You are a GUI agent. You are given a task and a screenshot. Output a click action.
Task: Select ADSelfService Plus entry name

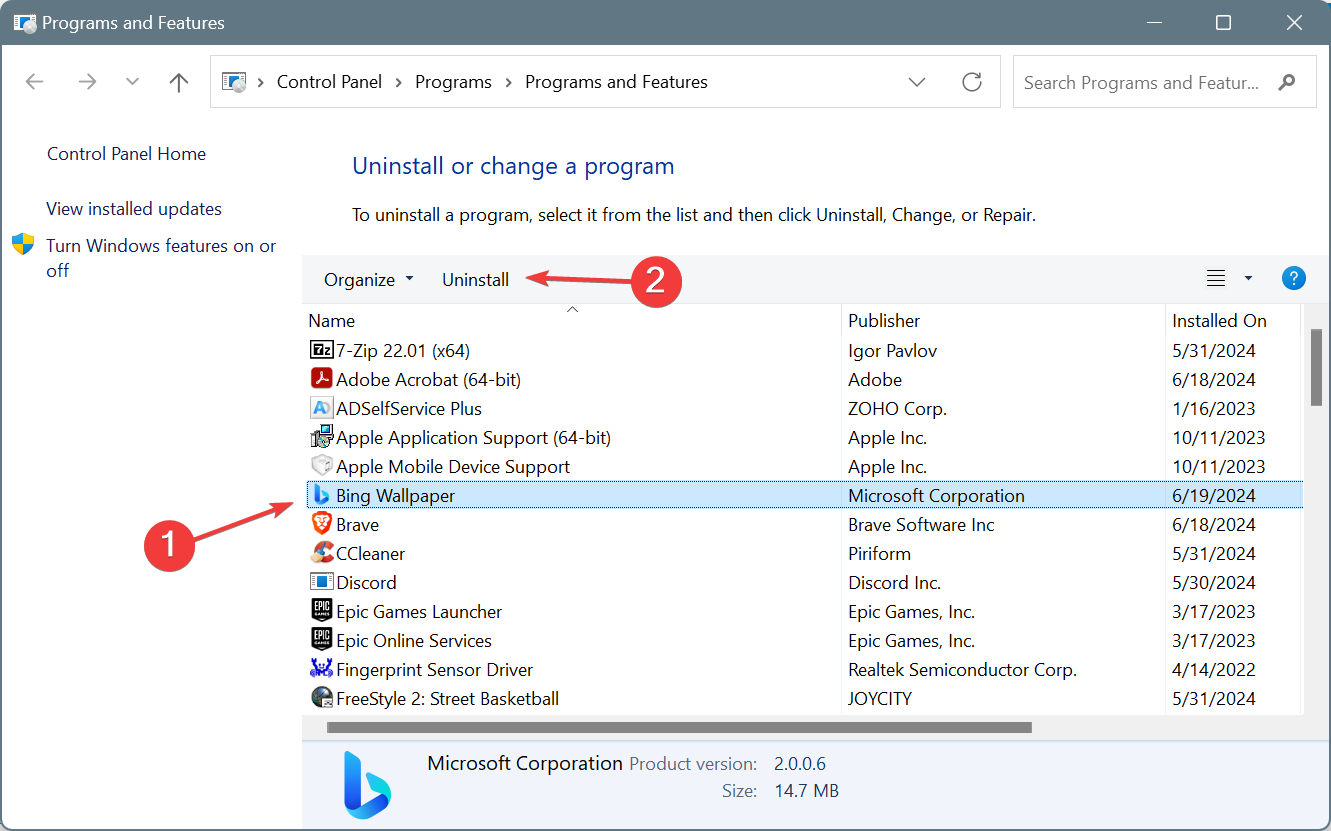pos(409,409)
